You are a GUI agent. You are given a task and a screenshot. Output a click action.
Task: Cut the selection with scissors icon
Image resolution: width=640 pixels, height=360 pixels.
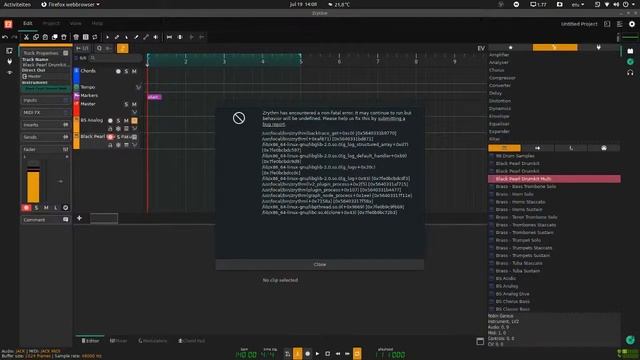click(26, 37)
